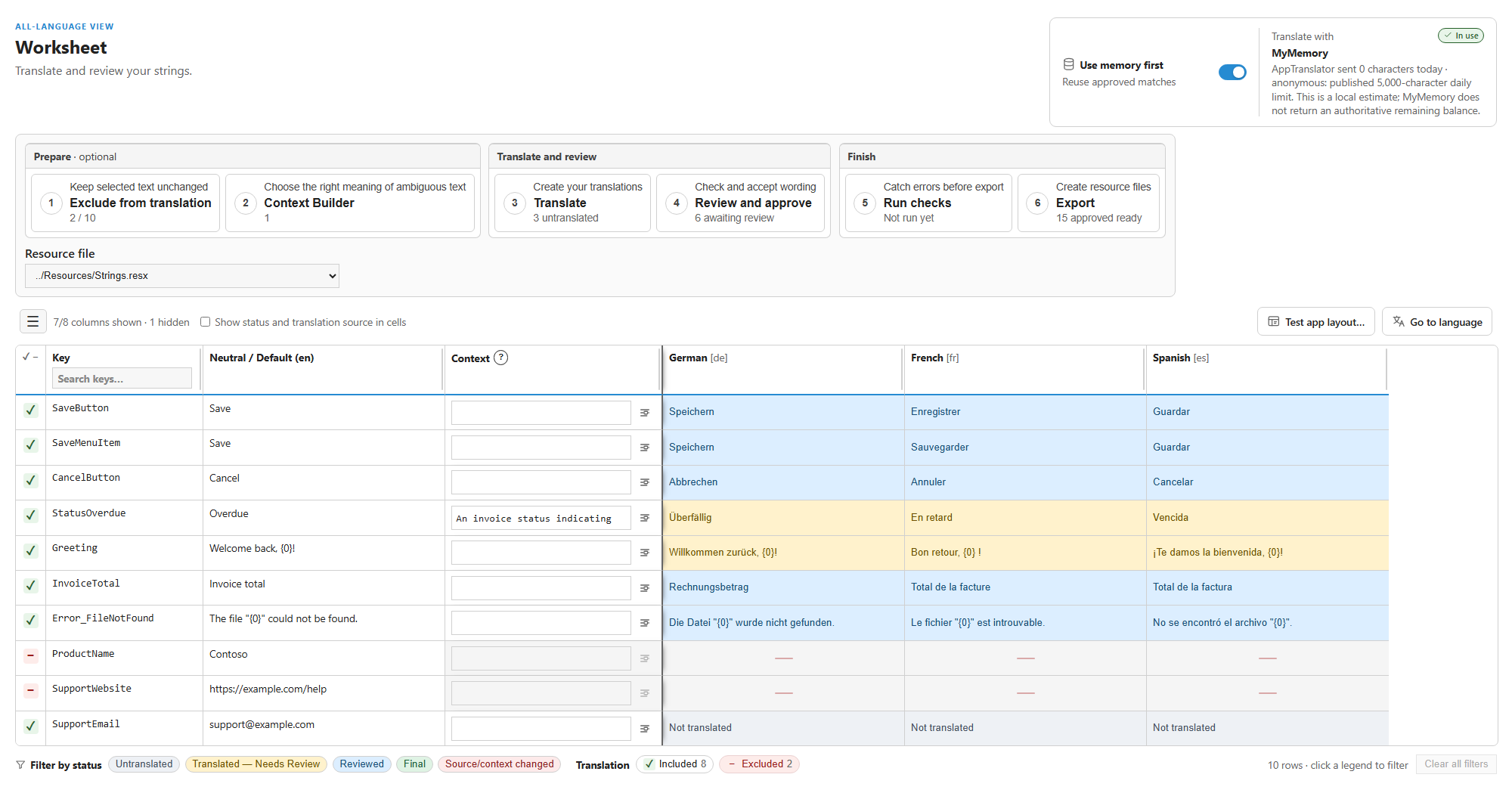Open context editor icon for SupportEmail row

click(x=645, y=729)
